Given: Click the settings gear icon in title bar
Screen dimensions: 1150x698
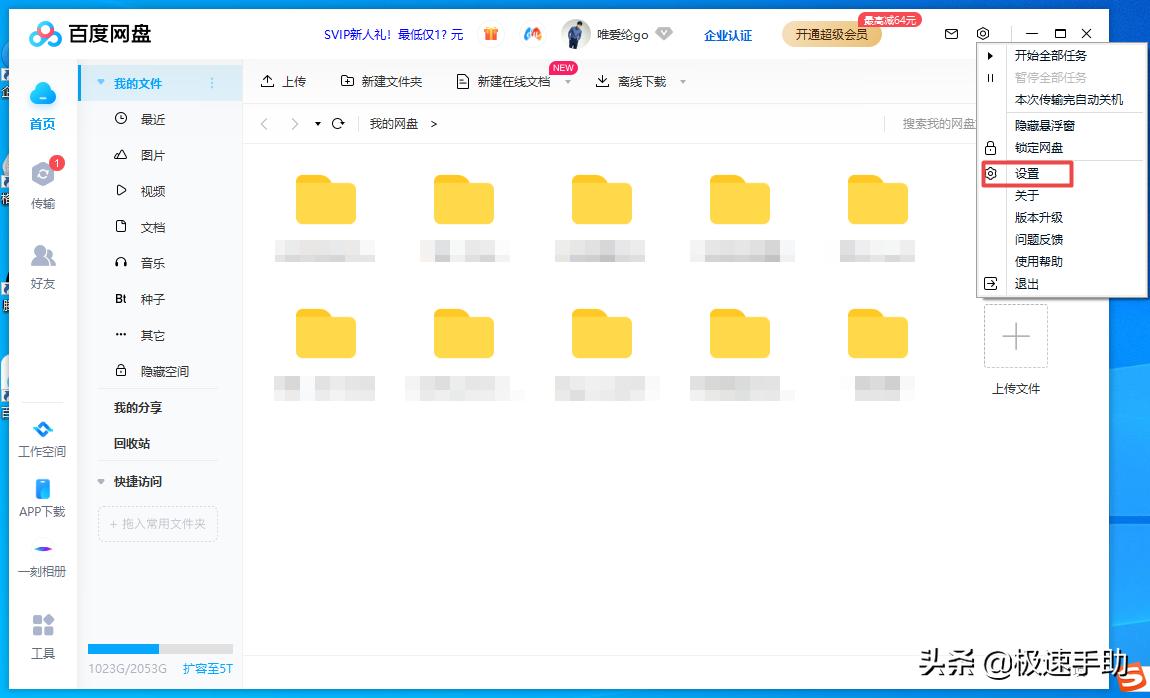Looking at the screenshot, I should coord(983,34).
